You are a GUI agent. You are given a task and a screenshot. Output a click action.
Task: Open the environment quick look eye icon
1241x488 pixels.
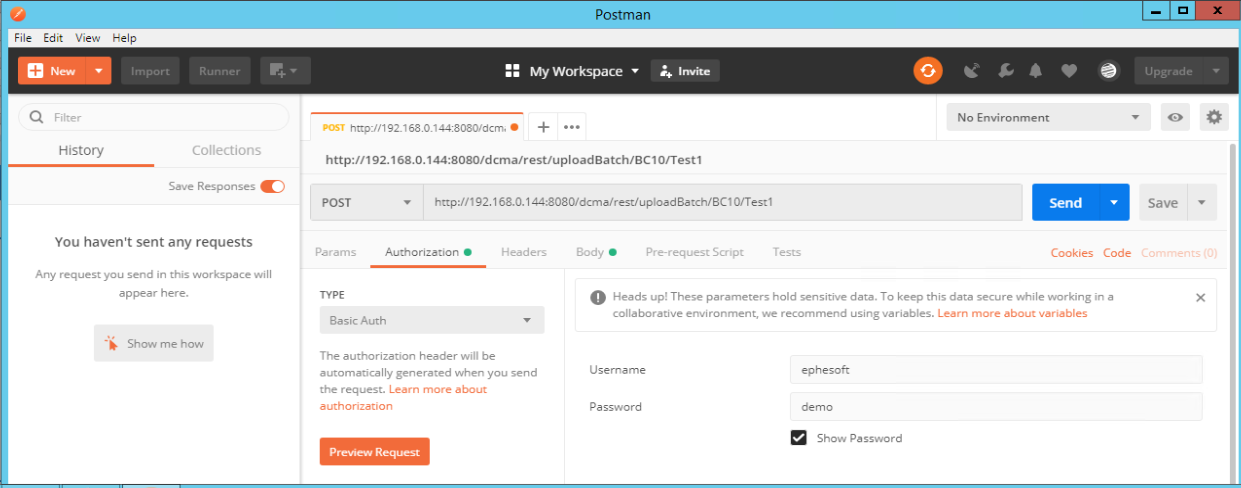coord(1175,117)
